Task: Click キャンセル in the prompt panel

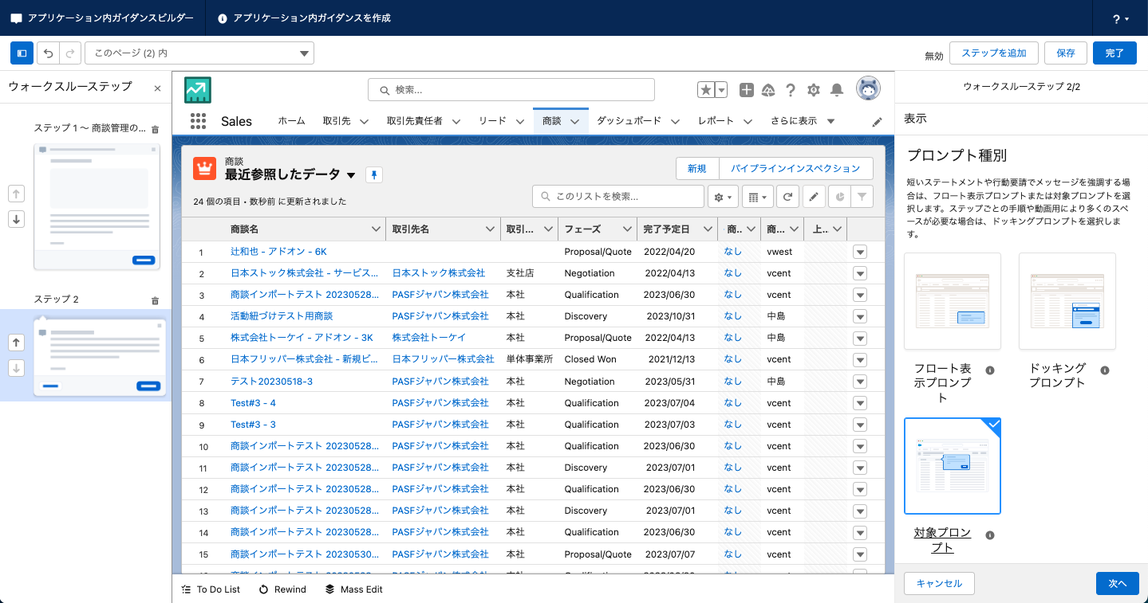Action: [939, 584]
